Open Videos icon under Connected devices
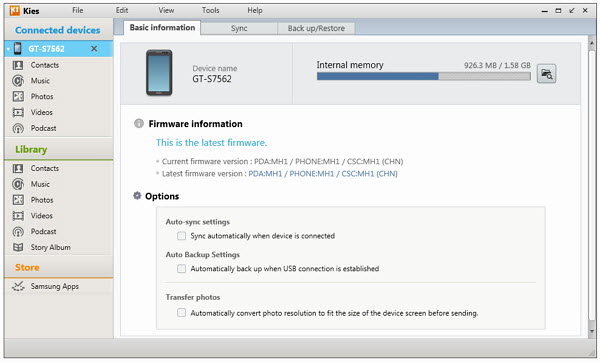600x363 pixels. coord(18,112)
